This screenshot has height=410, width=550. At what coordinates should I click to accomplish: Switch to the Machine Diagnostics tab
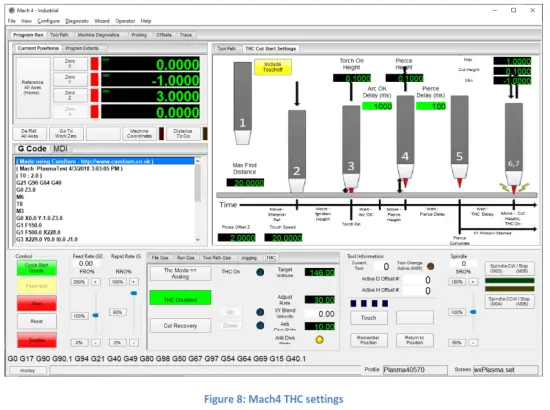pyautogui.click(x=98, y=35)
